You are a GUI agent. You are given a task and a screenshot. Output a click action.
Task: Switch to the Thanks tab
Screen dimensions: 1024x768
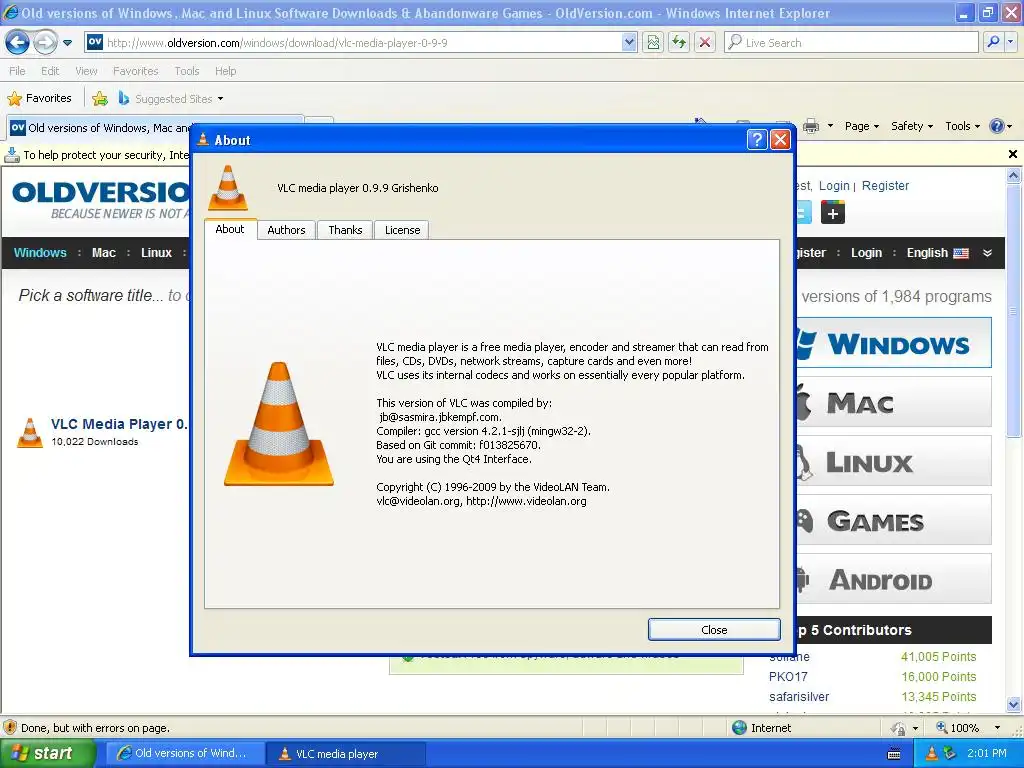345,230
